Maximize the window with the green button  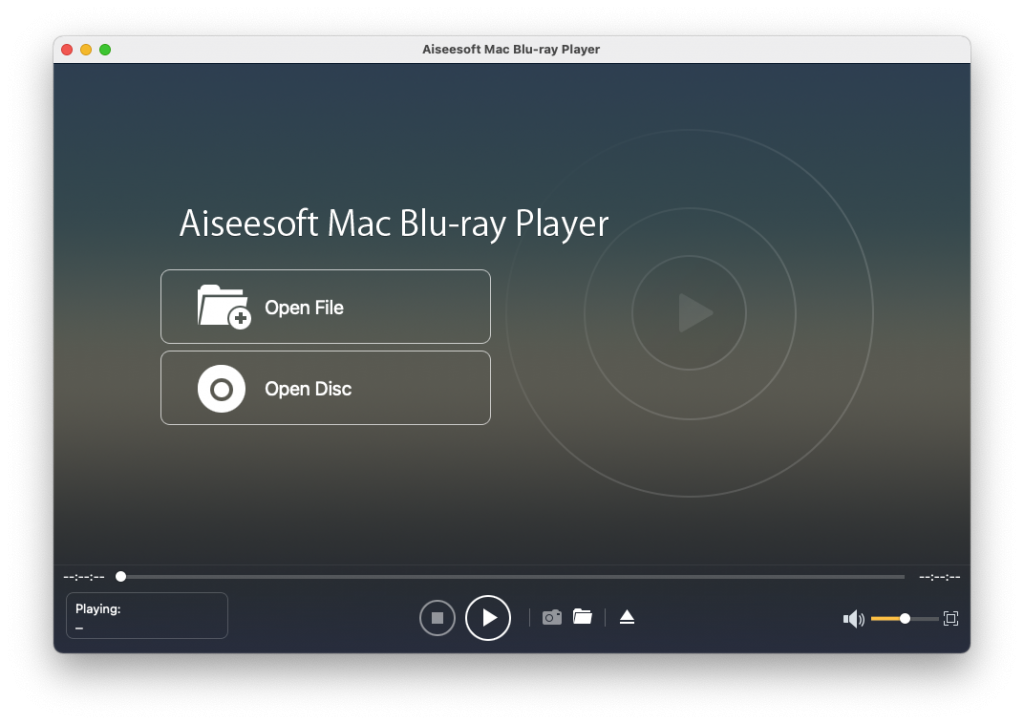click(x=104, y=50)
